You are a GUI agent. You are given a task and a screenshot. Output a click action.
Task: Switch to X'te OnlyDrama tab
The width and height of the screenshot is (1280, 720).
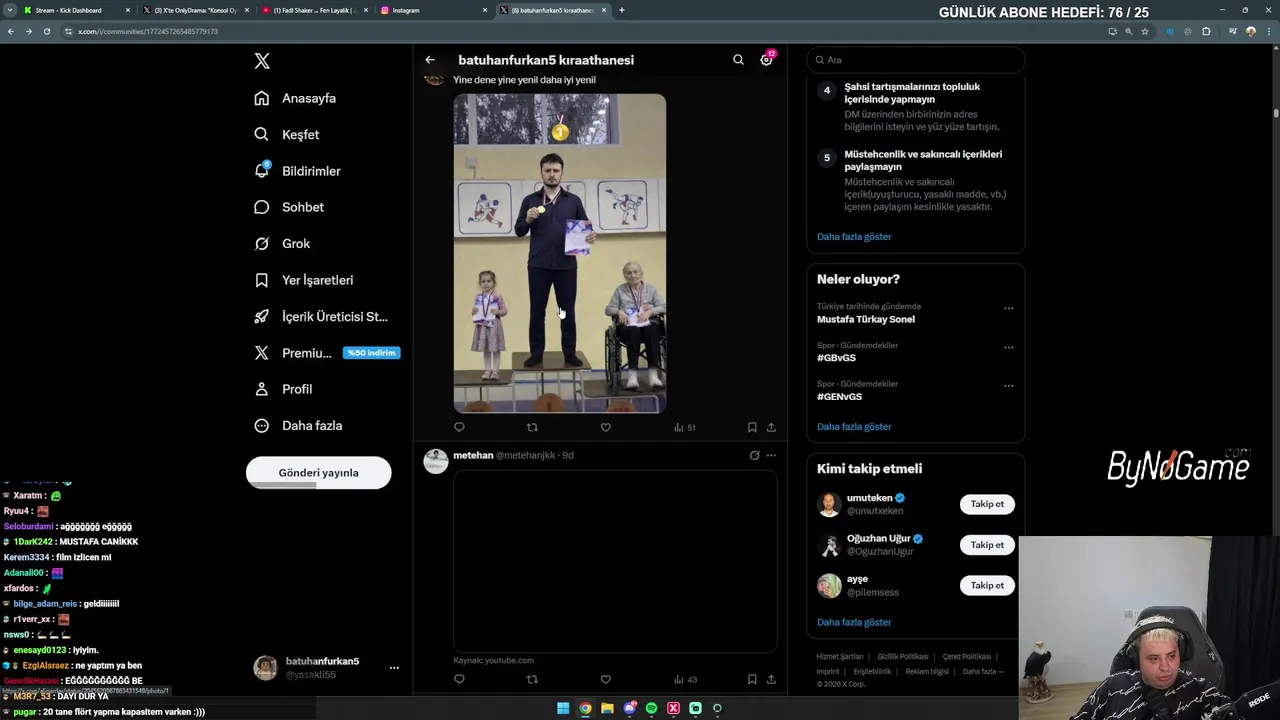(x=196, y=10)
